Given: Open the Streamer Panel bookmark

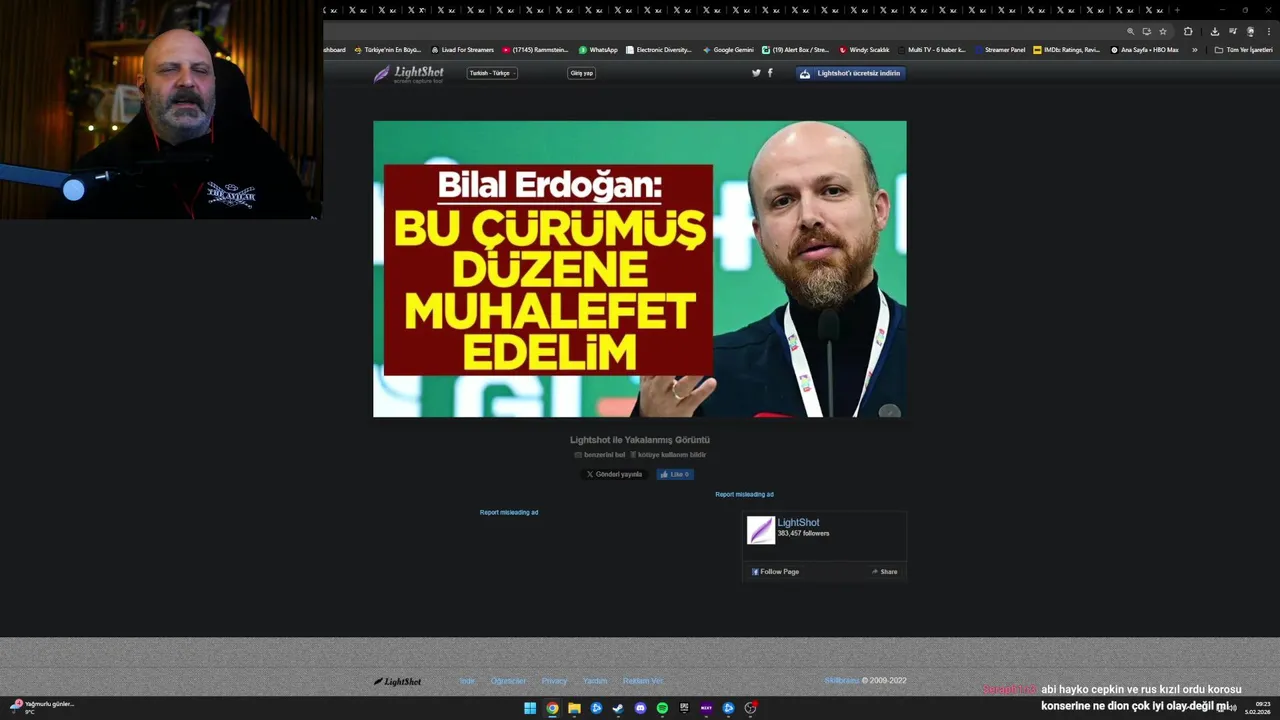Looking at the screenshot, I should click(999, 49).
